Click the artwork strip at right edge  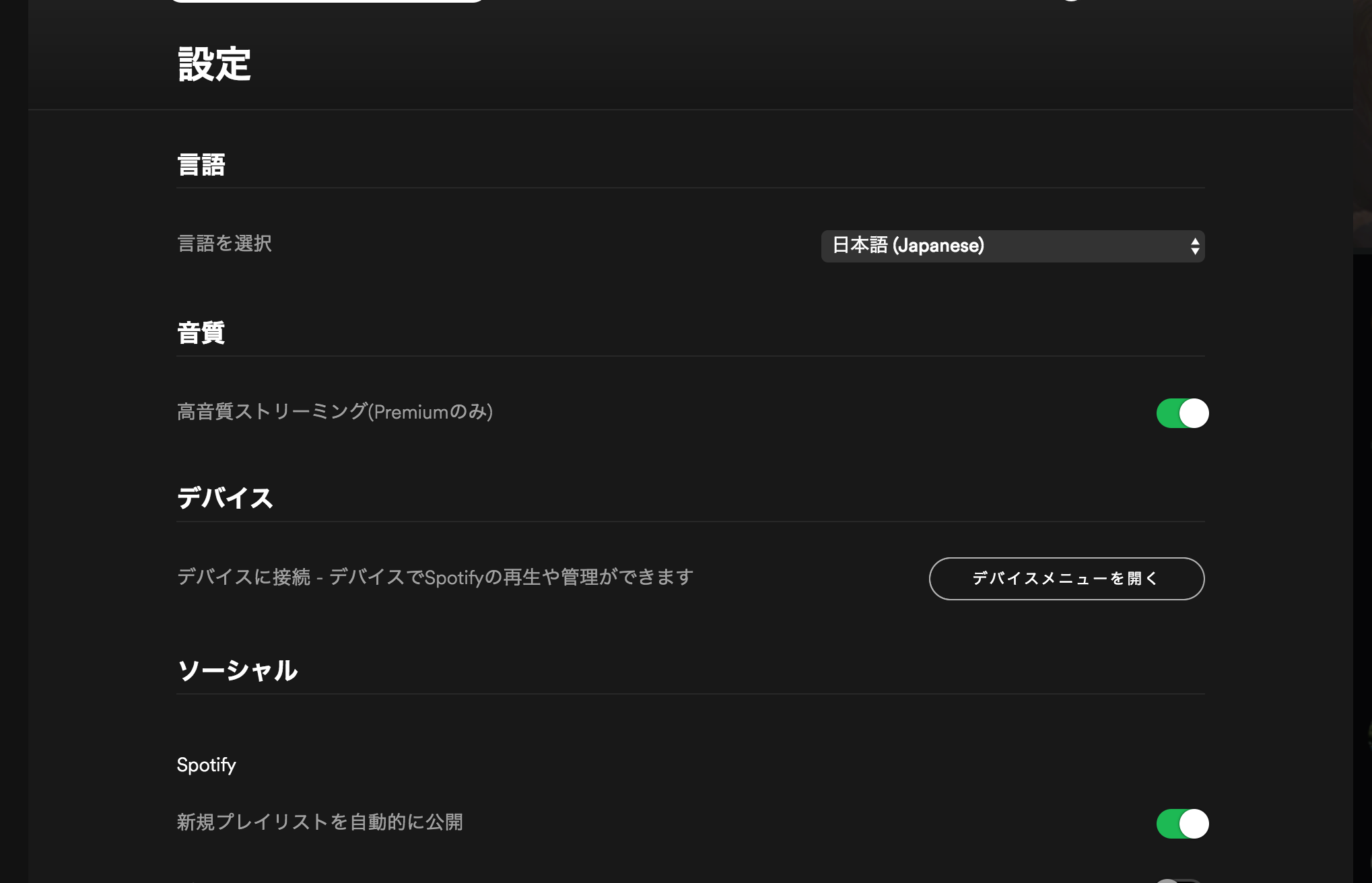tap(1363, 127)
